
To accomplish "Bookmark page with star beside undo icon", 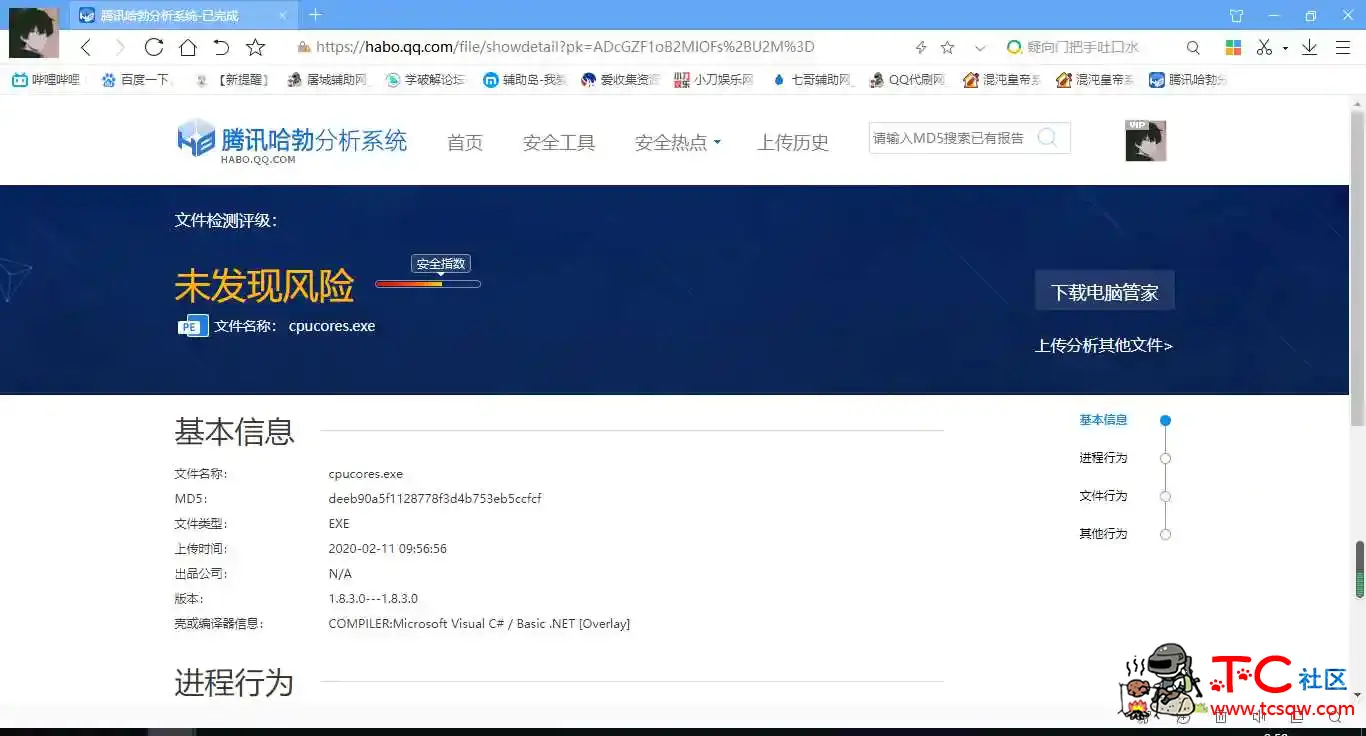I will click(x=255, y=47).
